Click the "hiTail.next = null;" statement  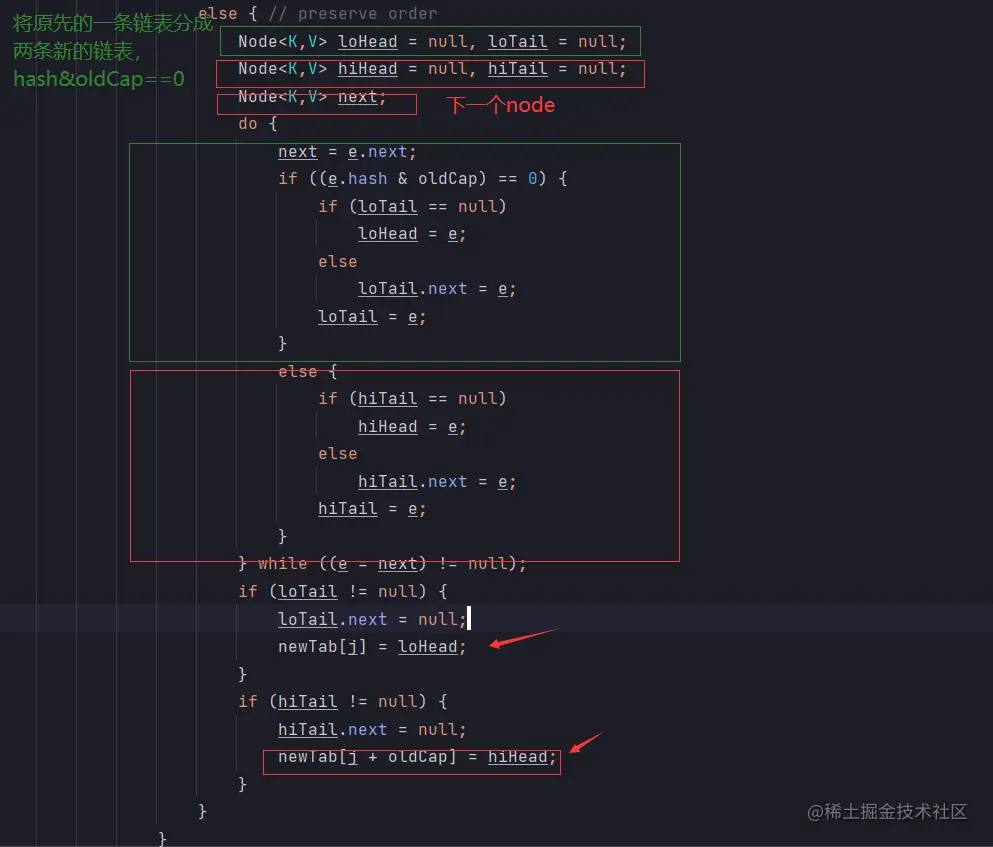(x=372, y=730)
